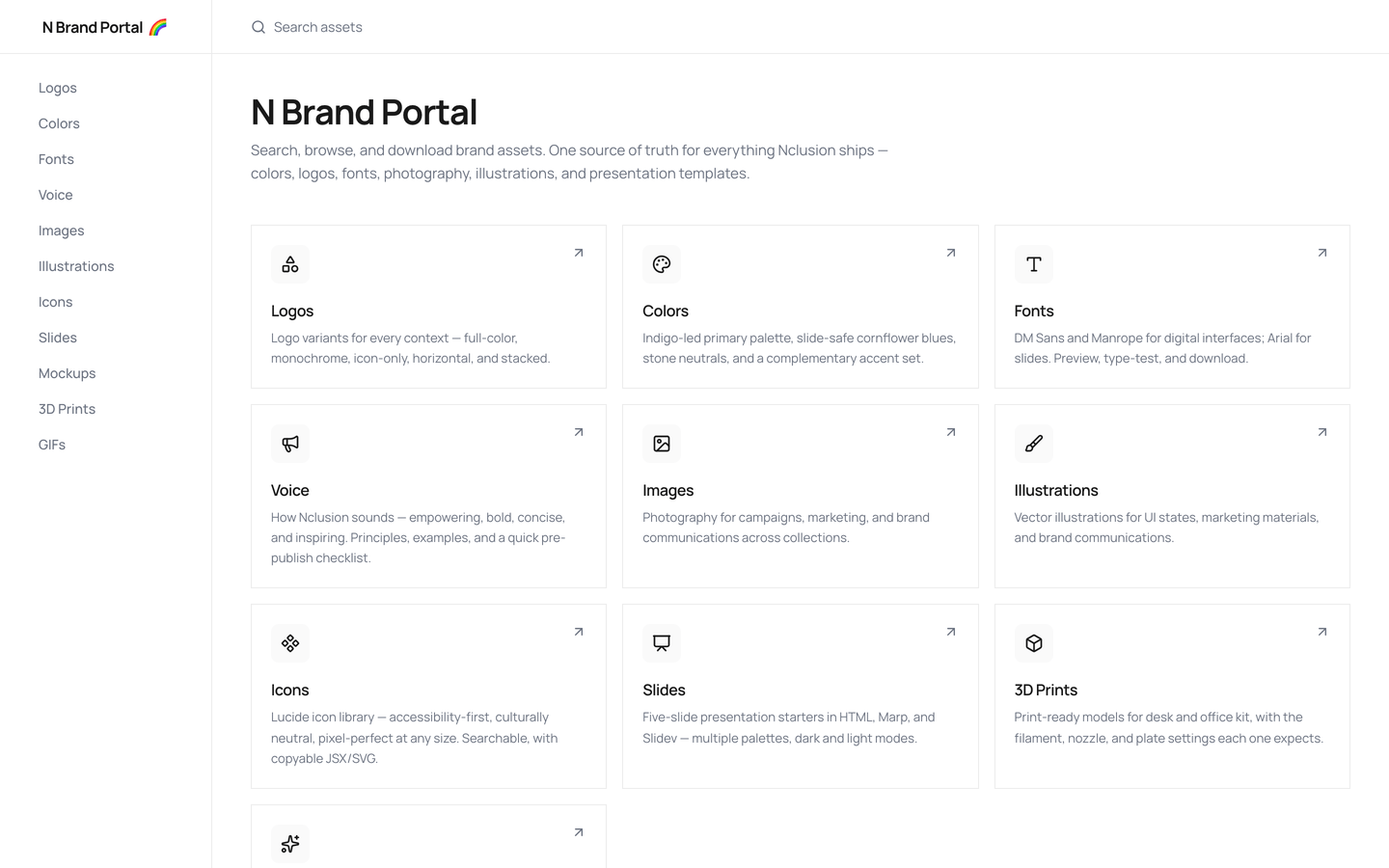Open Images in the sidebar
1389x868 pixels.
[x=62, y=231]
